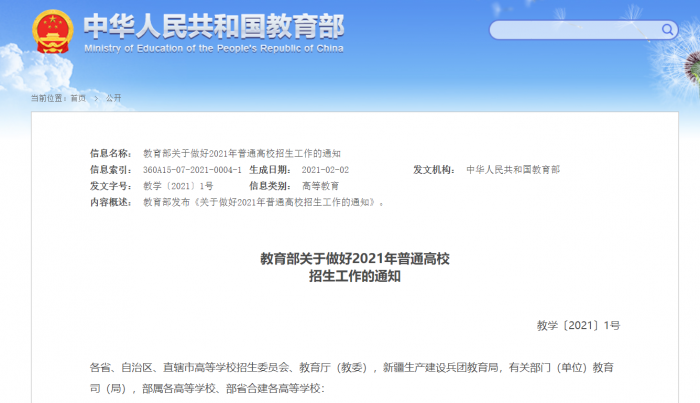Click the 信息名称 value 教育部关于做好2021年普通高校招生工作的通知
The image size is (700, 403).
(242, 154)
